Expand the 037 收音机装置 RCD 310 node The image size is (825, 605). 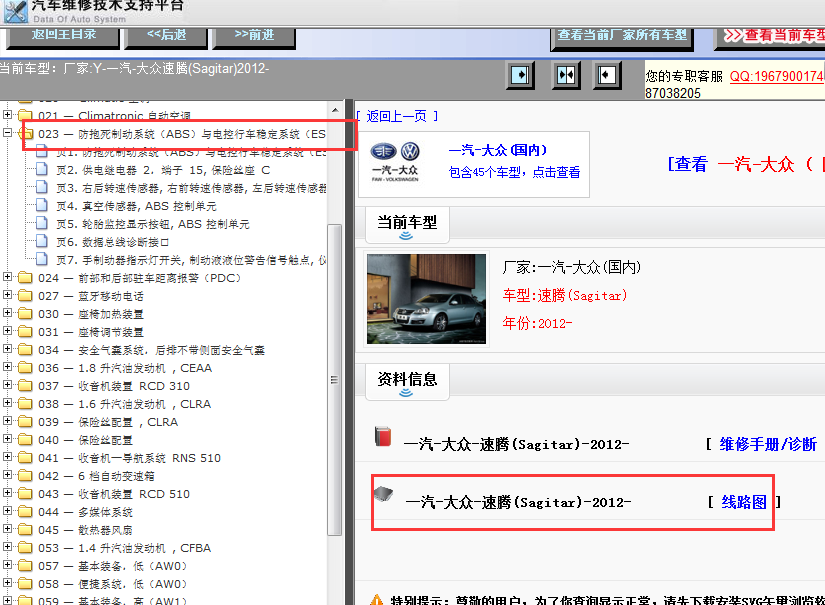(7, 385)
